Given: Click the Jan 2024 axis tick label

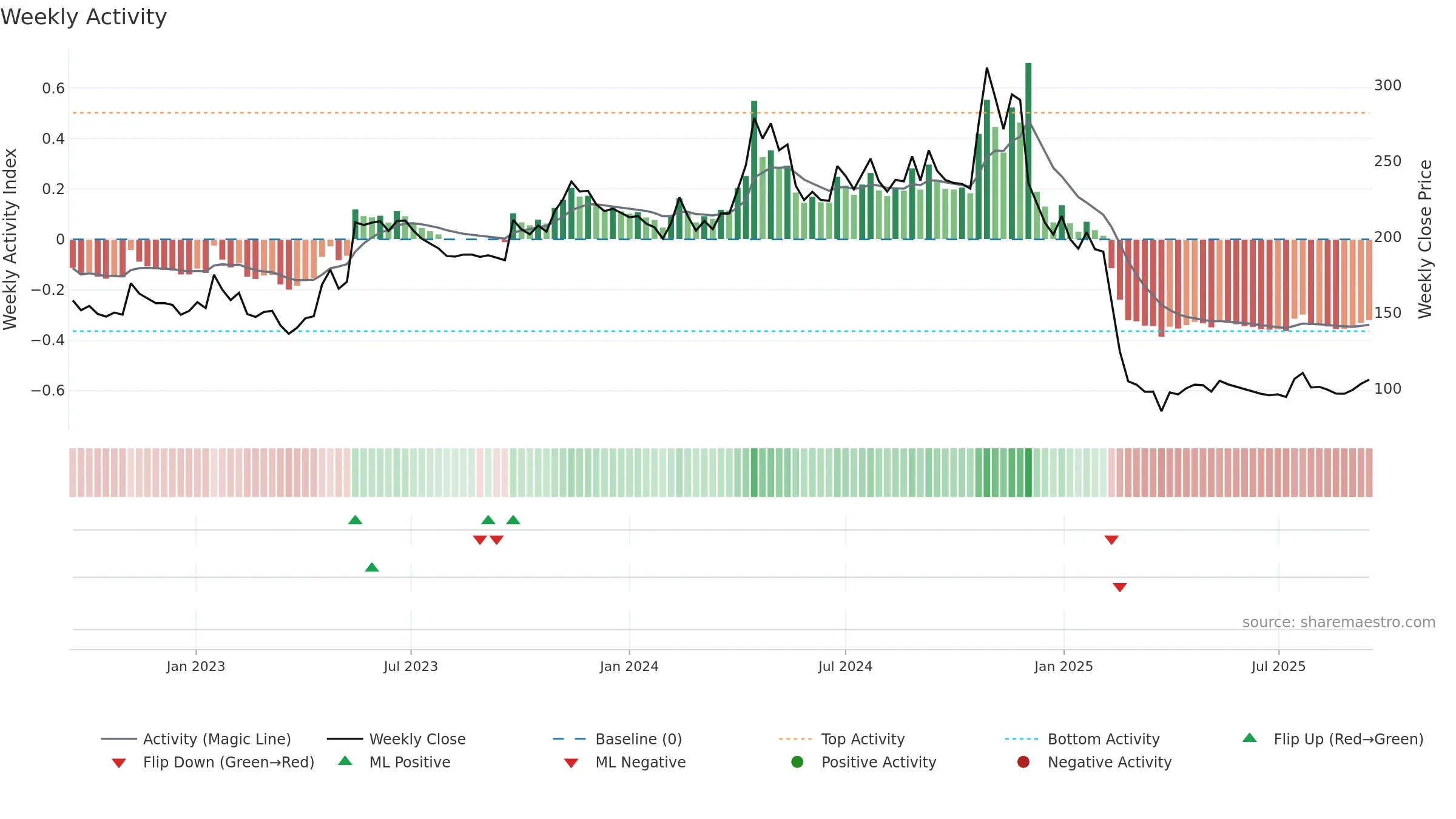Looking at the screenshot, I should pos(629,666).
